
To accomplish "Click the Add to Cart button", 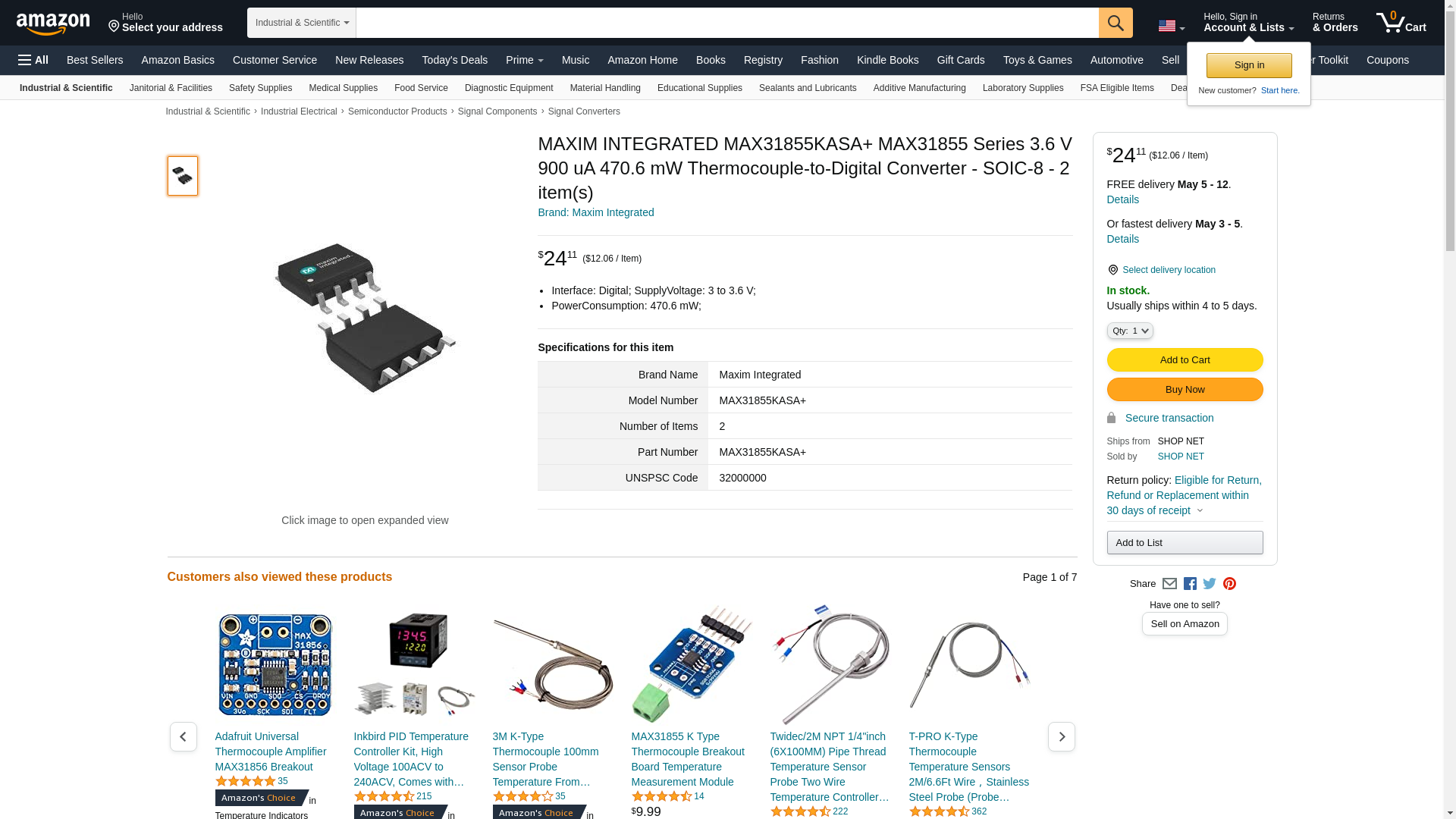I will click(x=1185, y=360).
